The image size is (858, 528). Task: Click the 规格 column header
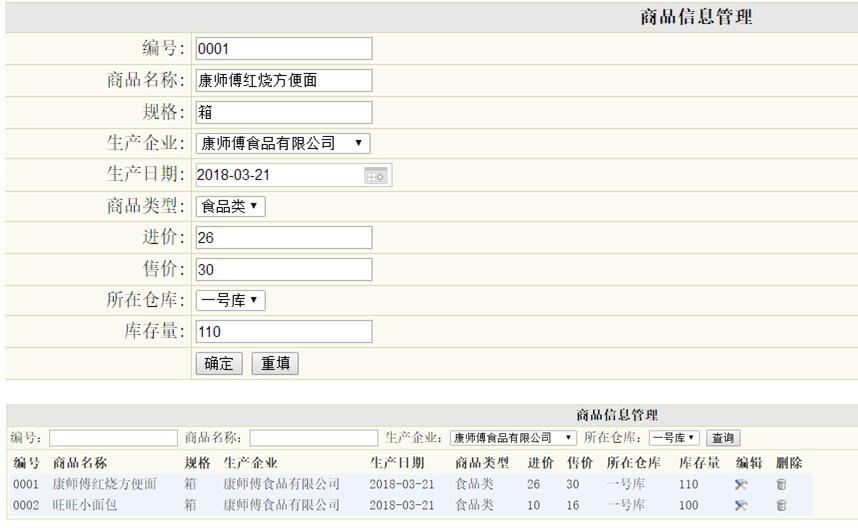[x=197, y=463]
